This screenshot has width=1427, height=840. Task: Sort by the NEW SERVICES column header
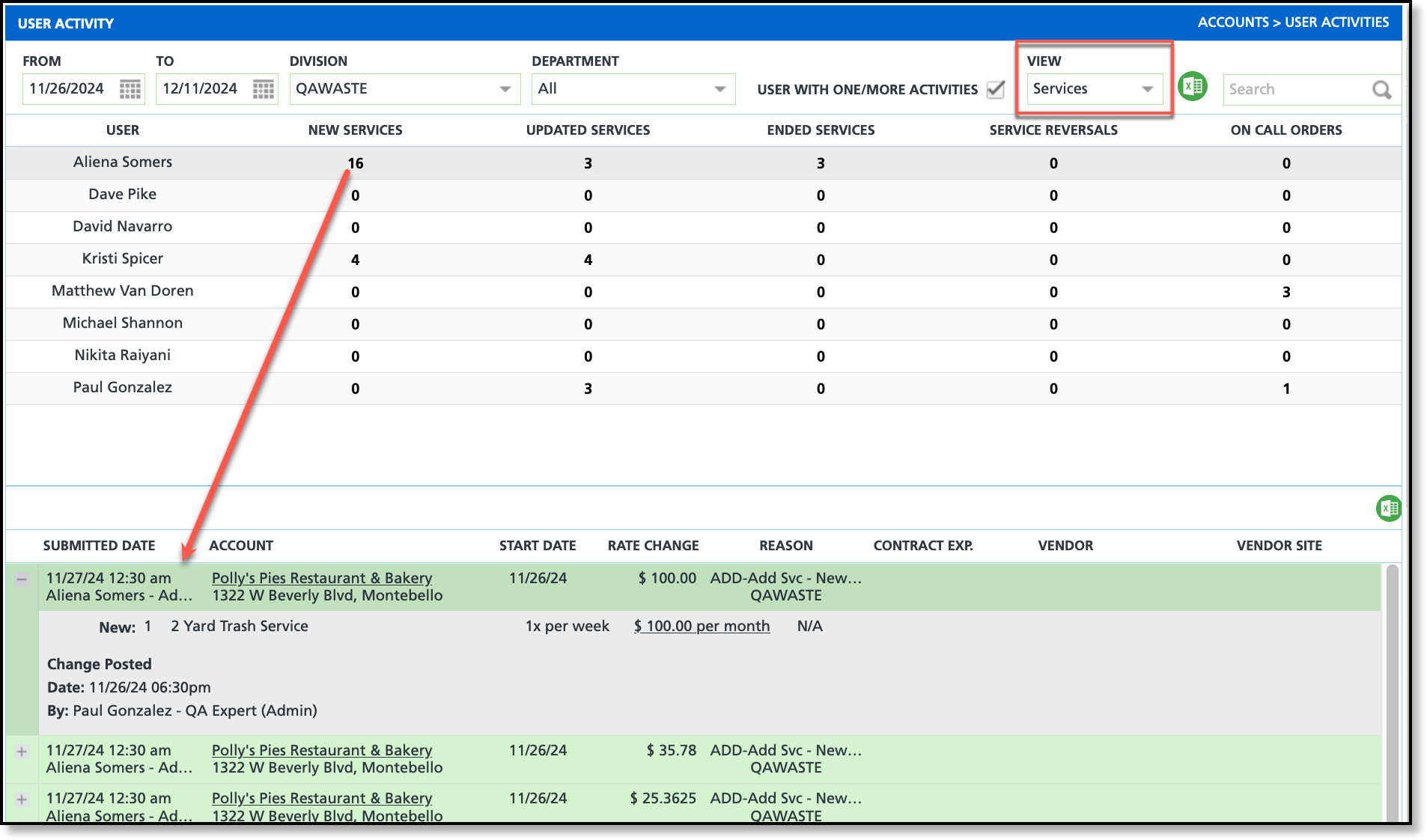pyautogui.click(x=356, y=130)
